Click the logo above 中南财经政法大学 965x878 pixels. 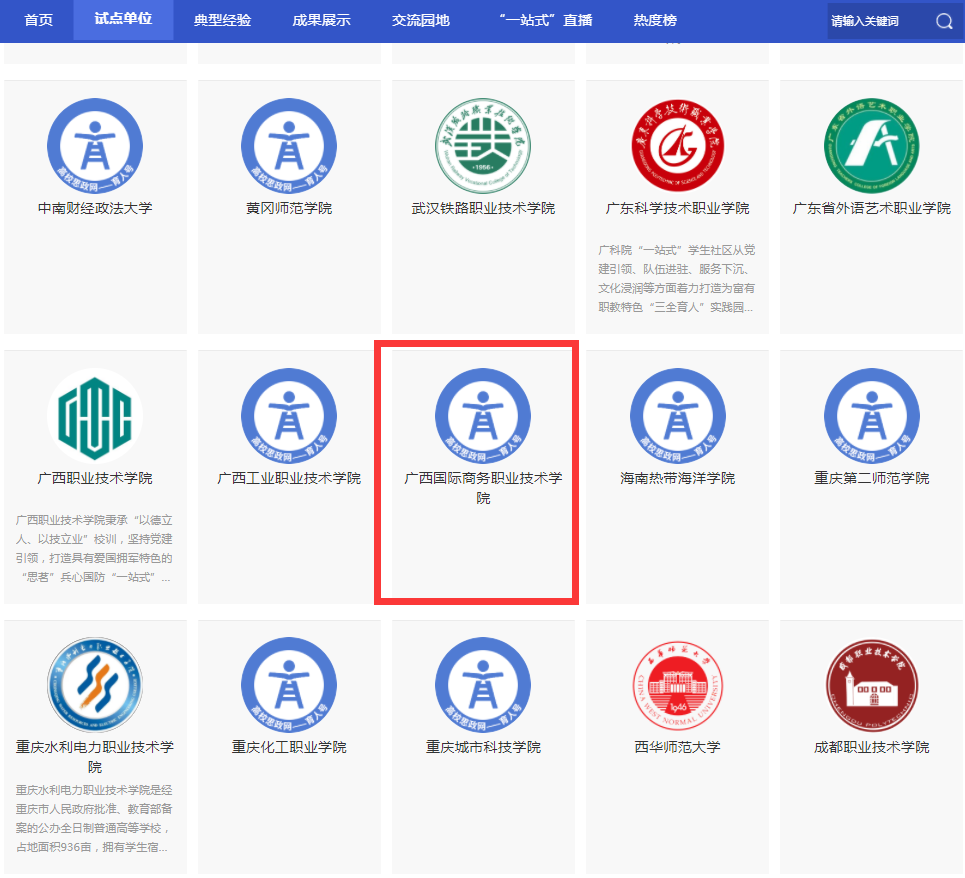click(x=95, y=147)
